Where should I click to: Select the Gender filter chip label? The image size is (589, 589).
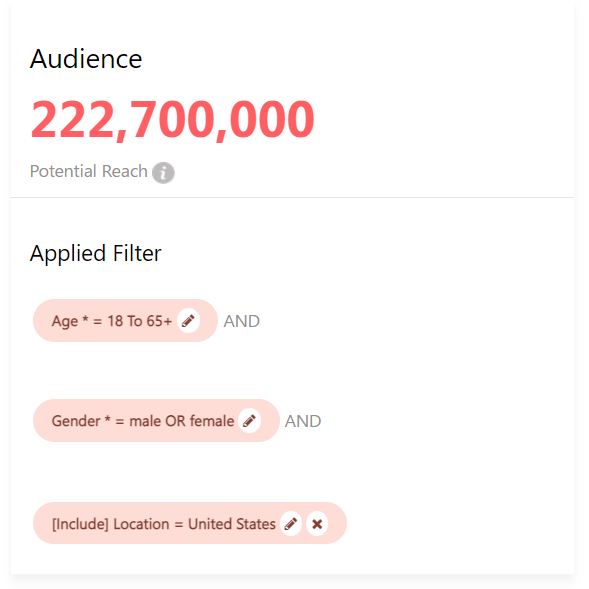143,421
